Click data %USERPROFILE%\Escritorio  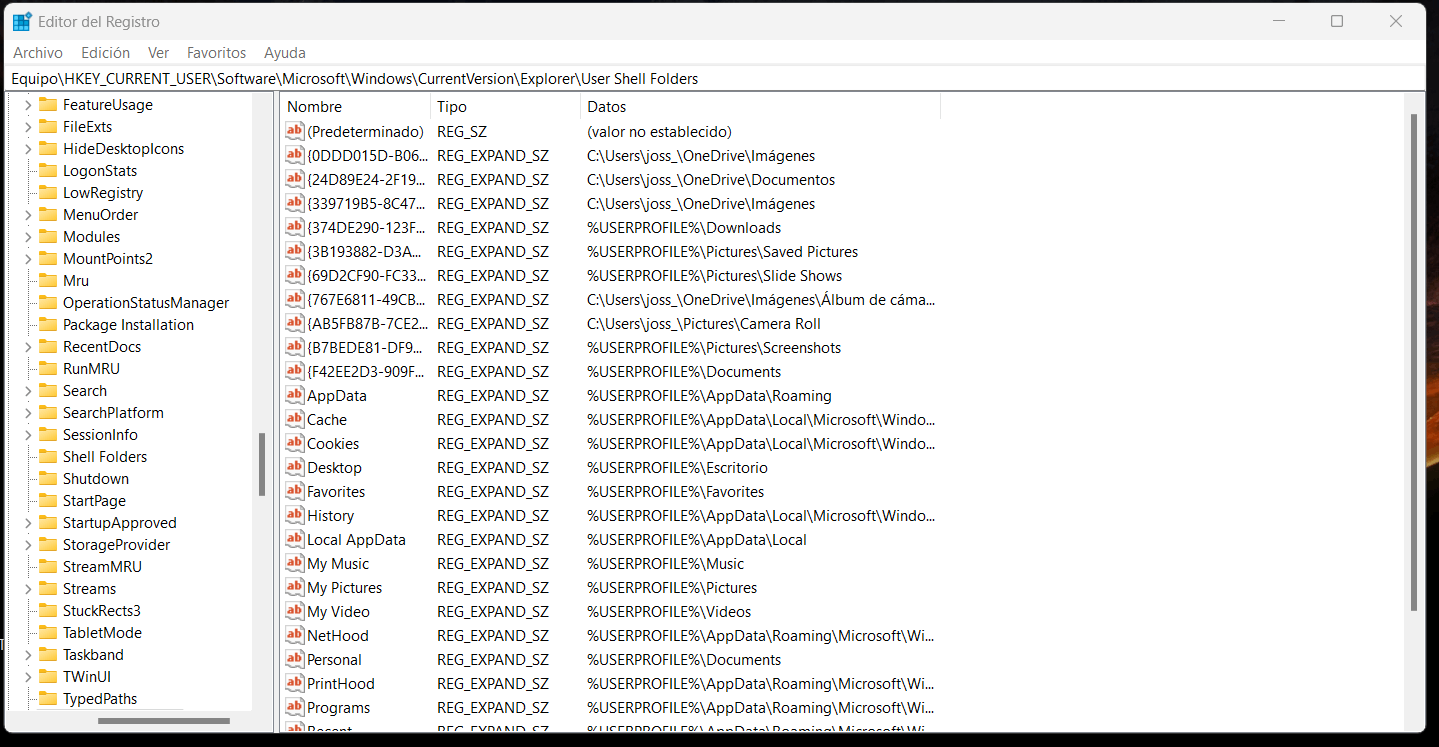point(677,467)
